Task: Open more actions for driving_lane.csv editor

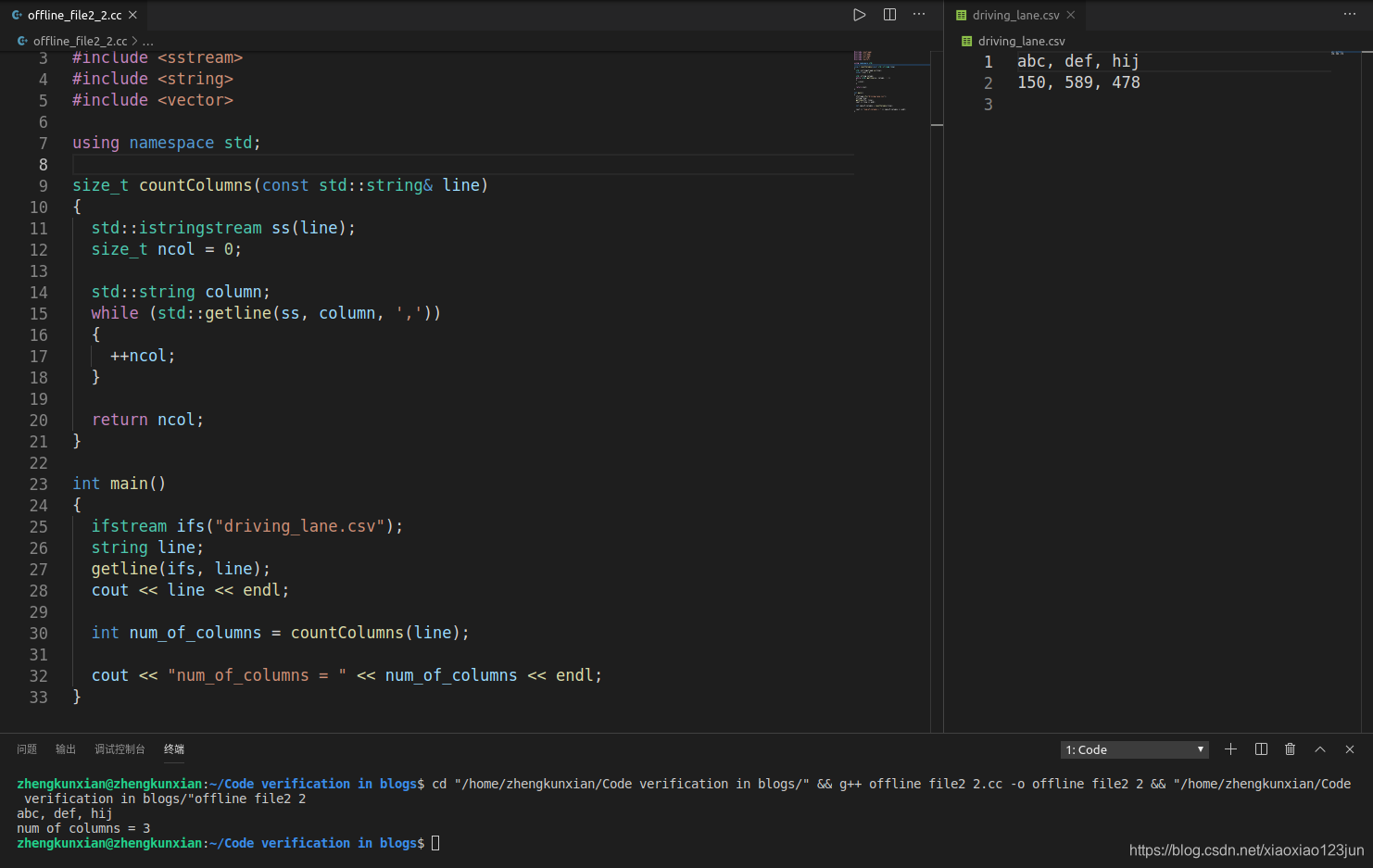Action: pyautogui.click(x=1350, y=15)
